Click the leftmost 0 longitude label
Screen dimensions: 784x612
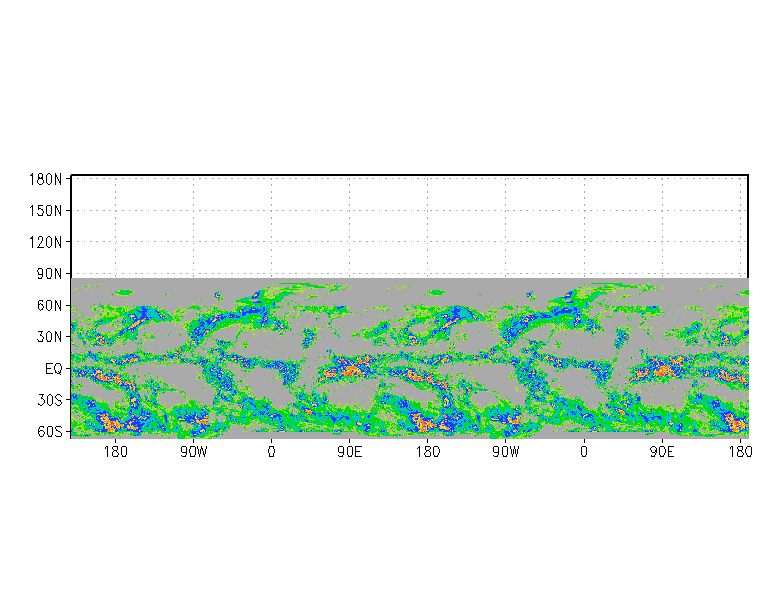(271, 452)
